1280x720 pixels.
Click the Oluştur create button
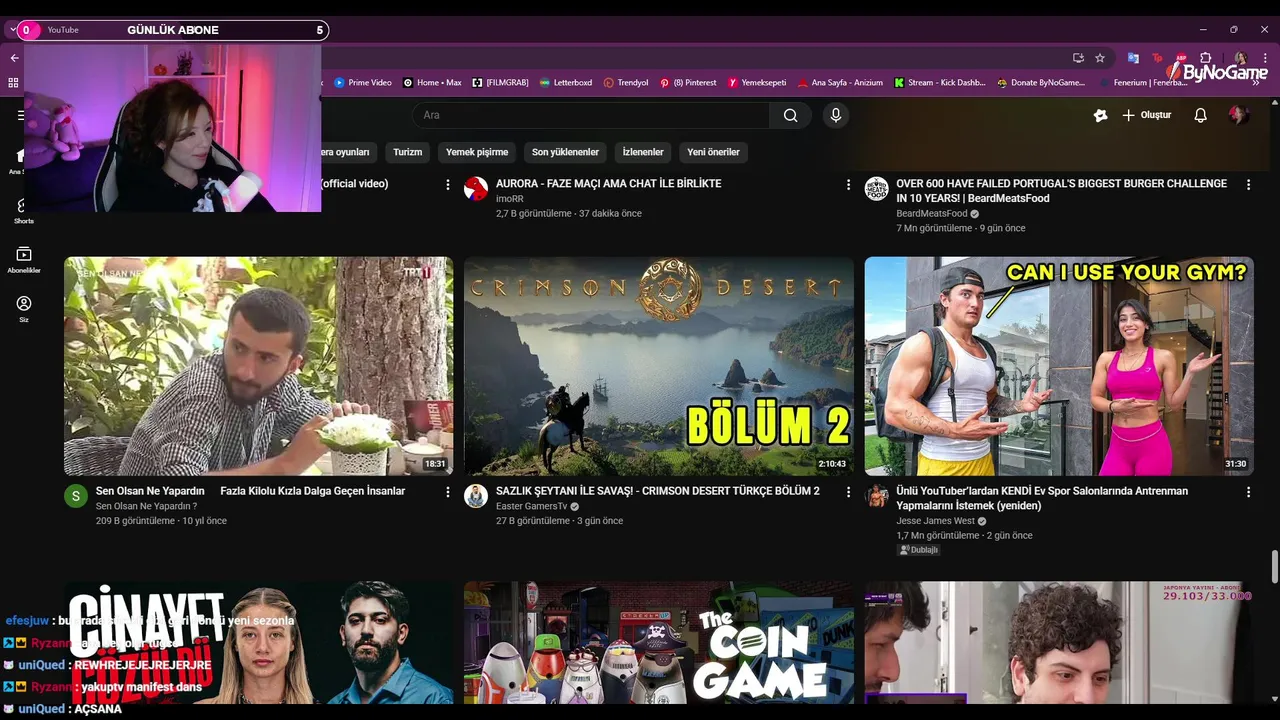1146,115
